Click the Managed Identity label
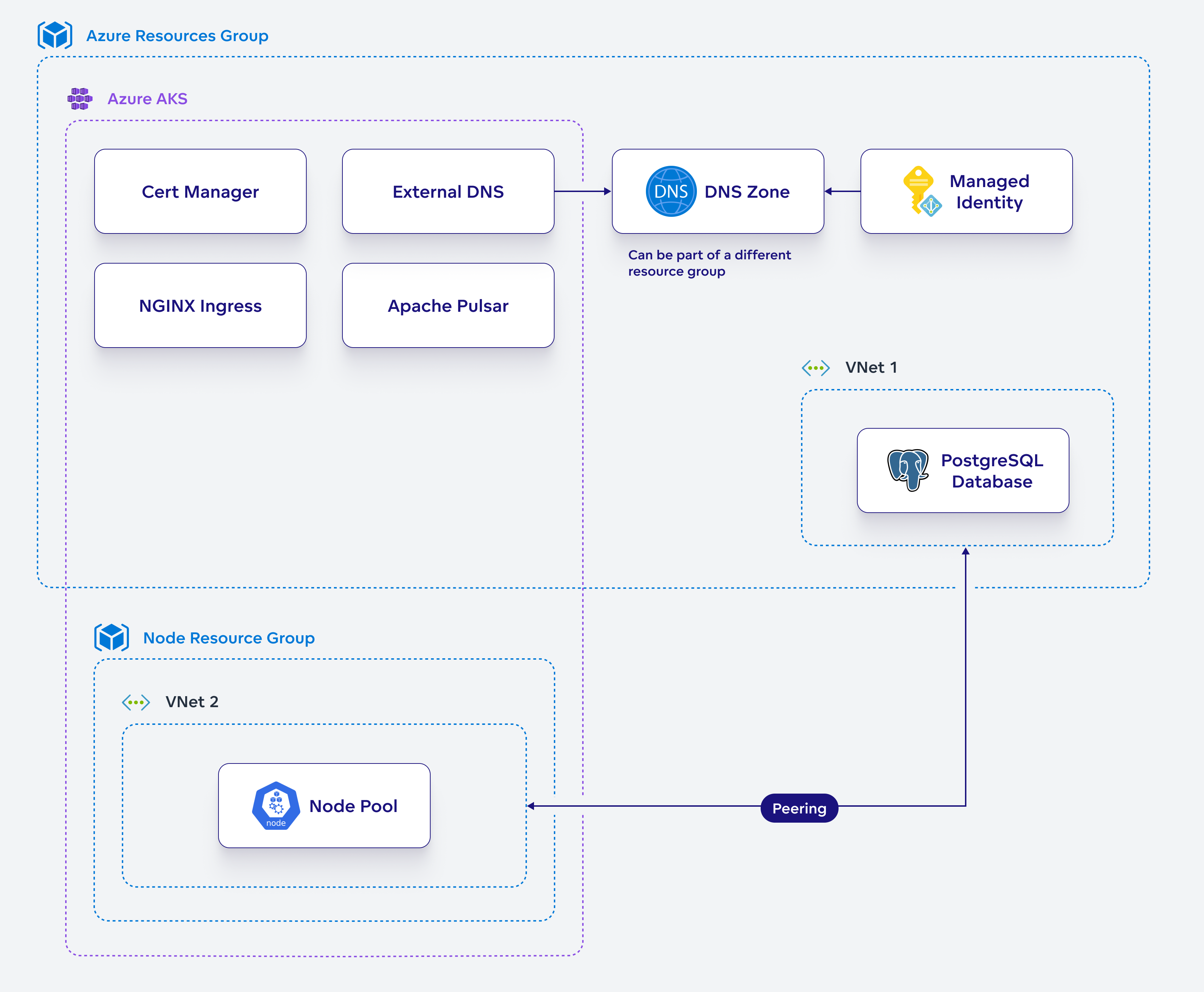 click(x=989, y=192)
